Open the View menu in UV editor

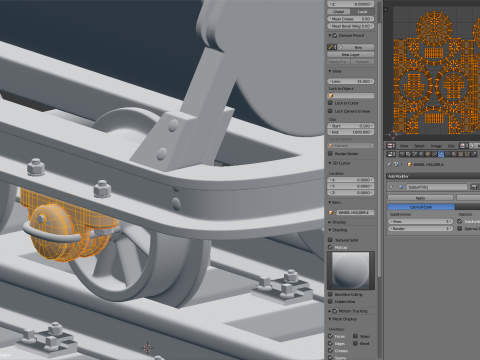coord(404,146)
